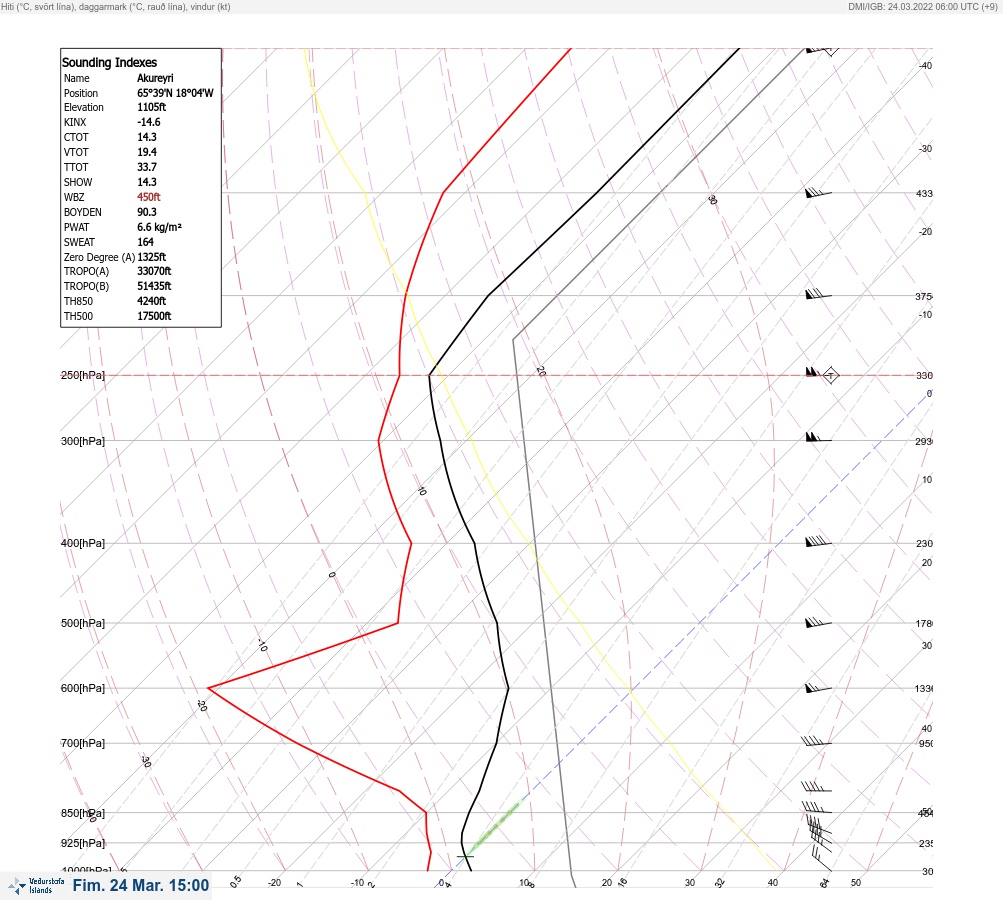The height and width of the screenshot is (900, 1003).
Task: Click the wind barb beside the 375 height label
Action: tap(818, 294)
